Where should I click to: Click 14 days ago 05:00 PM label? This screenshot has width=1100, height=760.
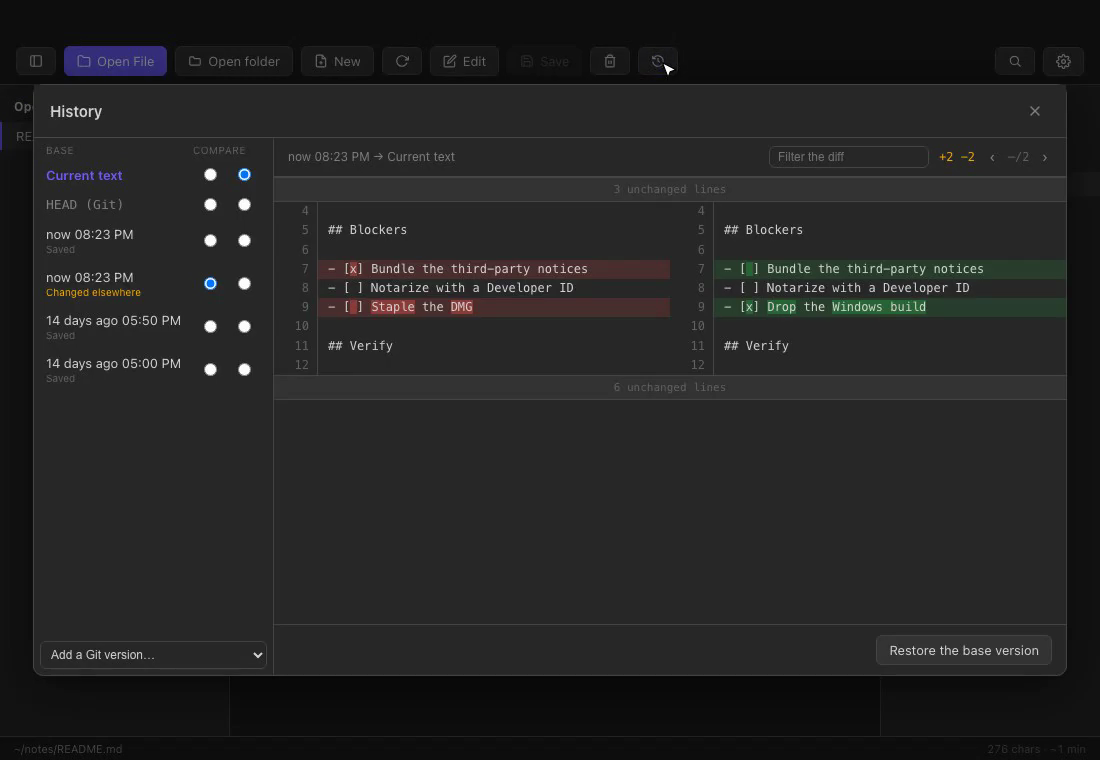(x=113, y=364)
